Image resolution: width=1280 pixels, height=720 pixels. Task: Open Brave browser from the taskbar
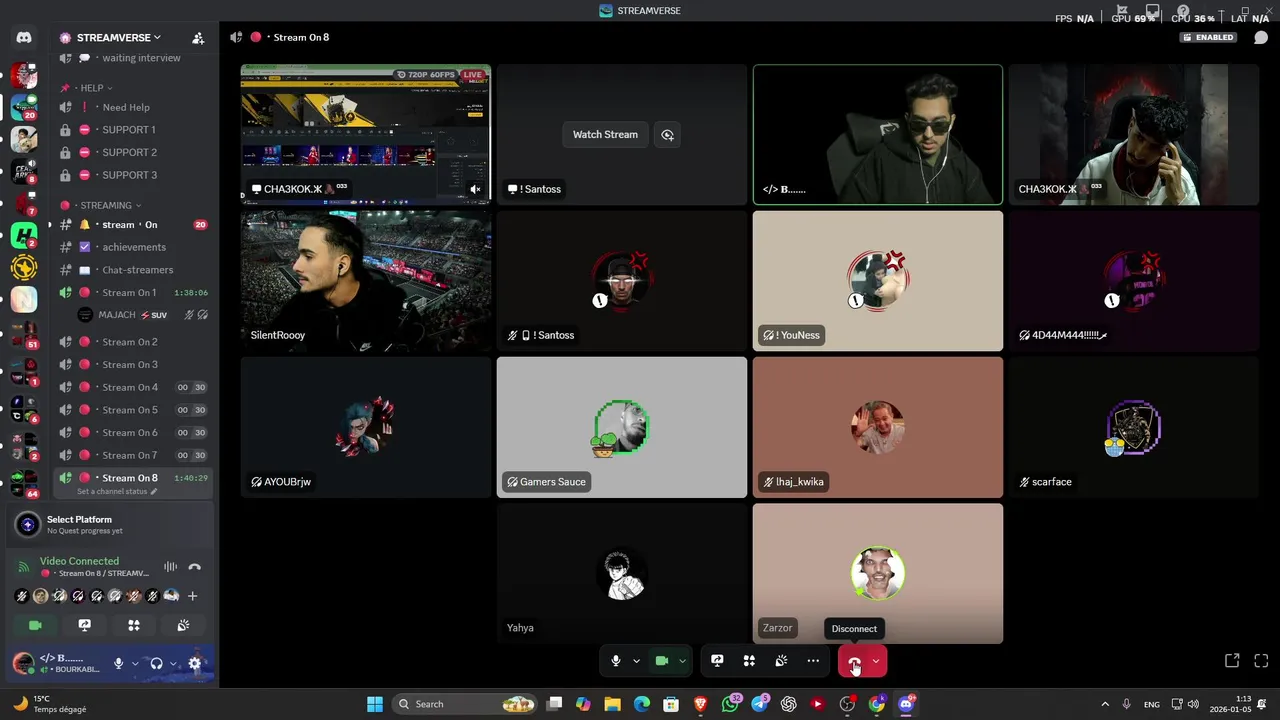click(x=701, y=704)
